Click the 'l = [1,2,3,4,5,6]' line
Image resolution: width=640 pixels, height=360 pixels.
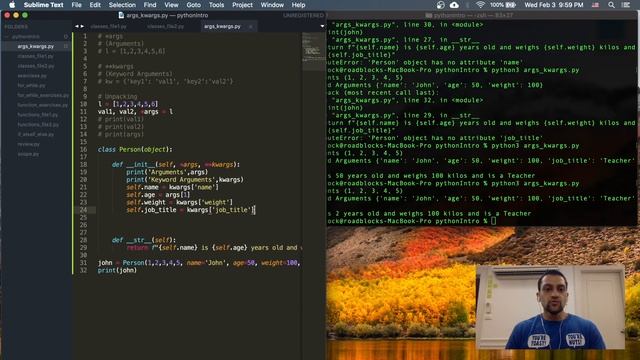(x=128, y=104)
